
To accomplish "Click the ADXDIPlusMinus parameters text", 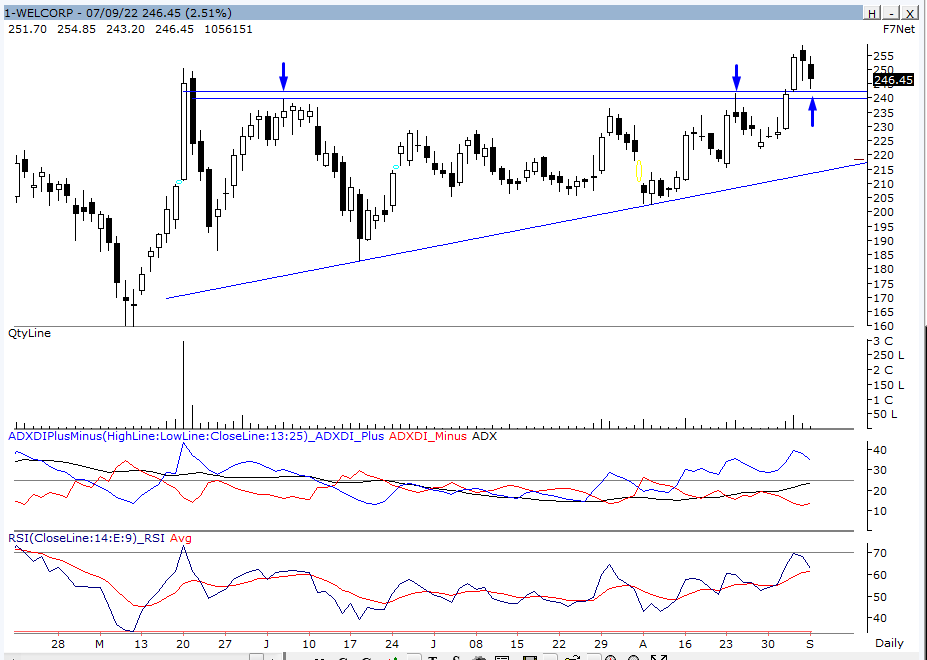I will click(159, 436).
